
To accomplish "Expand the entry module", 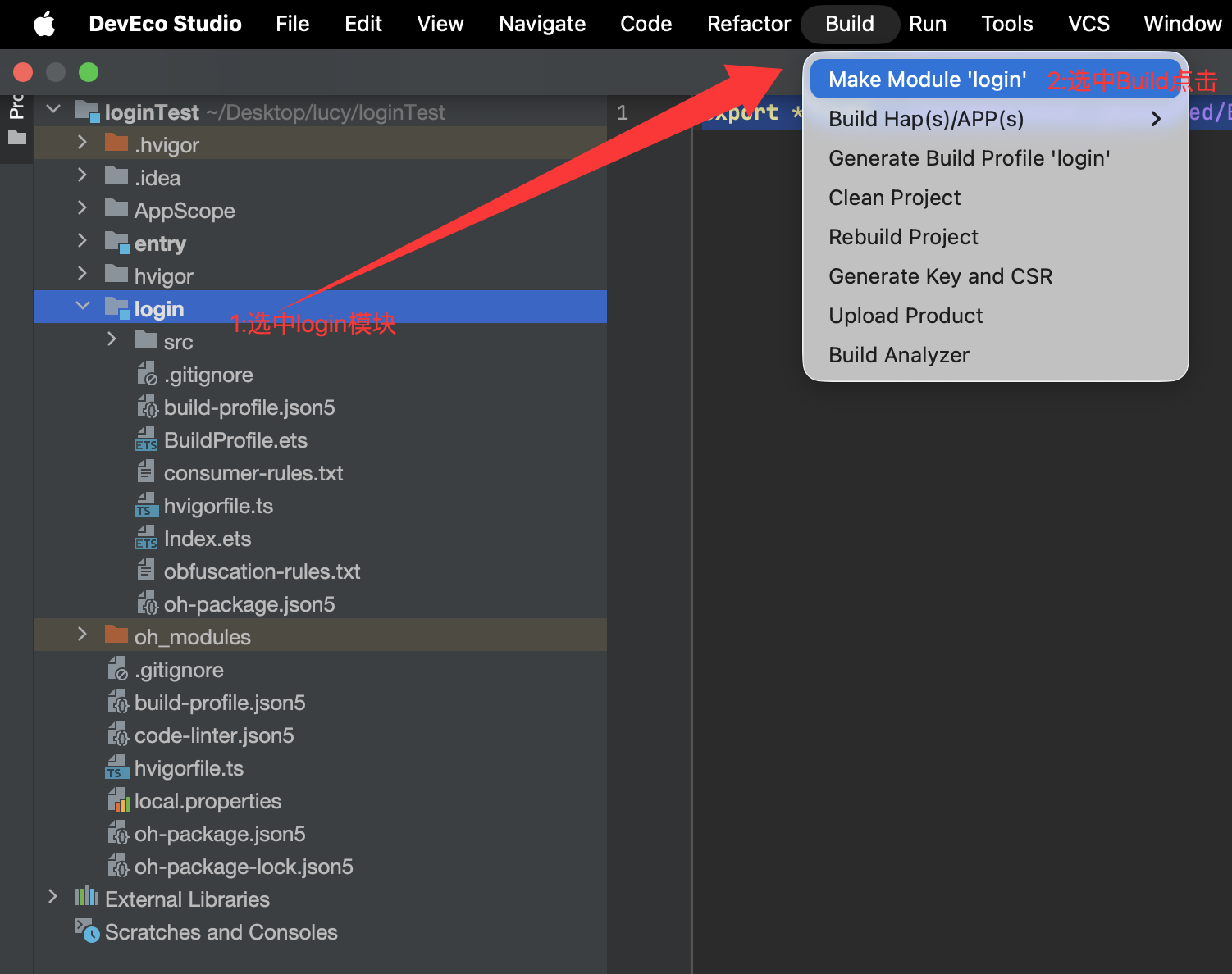I will [82, 241].
